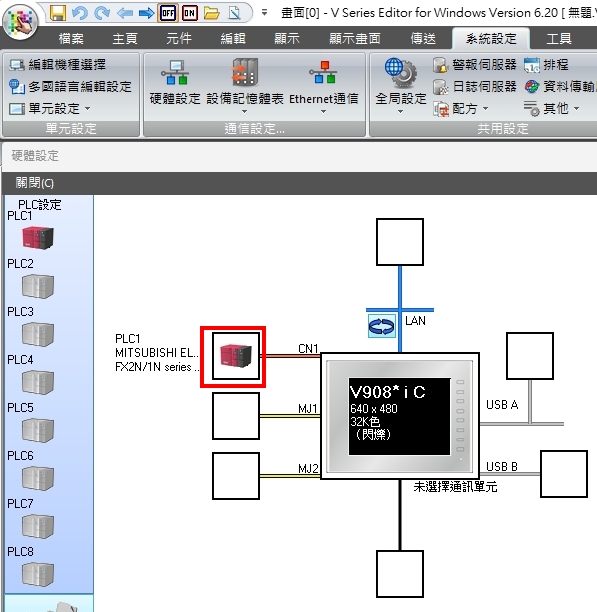Toggle the OFF display button
This screenshot has width=597, height=612.
pyautogui.click(x=168, y=13)
